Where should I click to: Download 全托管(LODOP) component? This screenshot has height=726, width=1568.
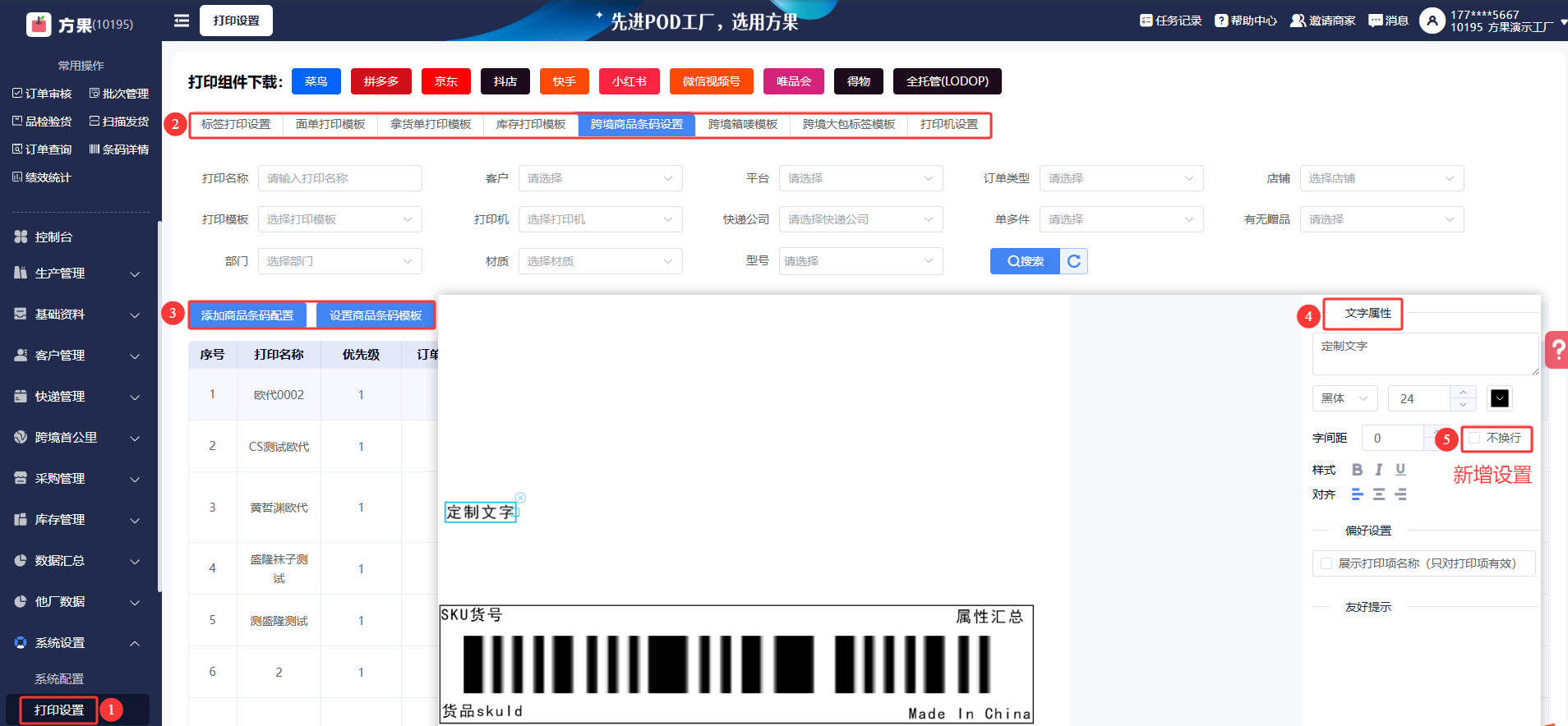[x=948, y=81]
